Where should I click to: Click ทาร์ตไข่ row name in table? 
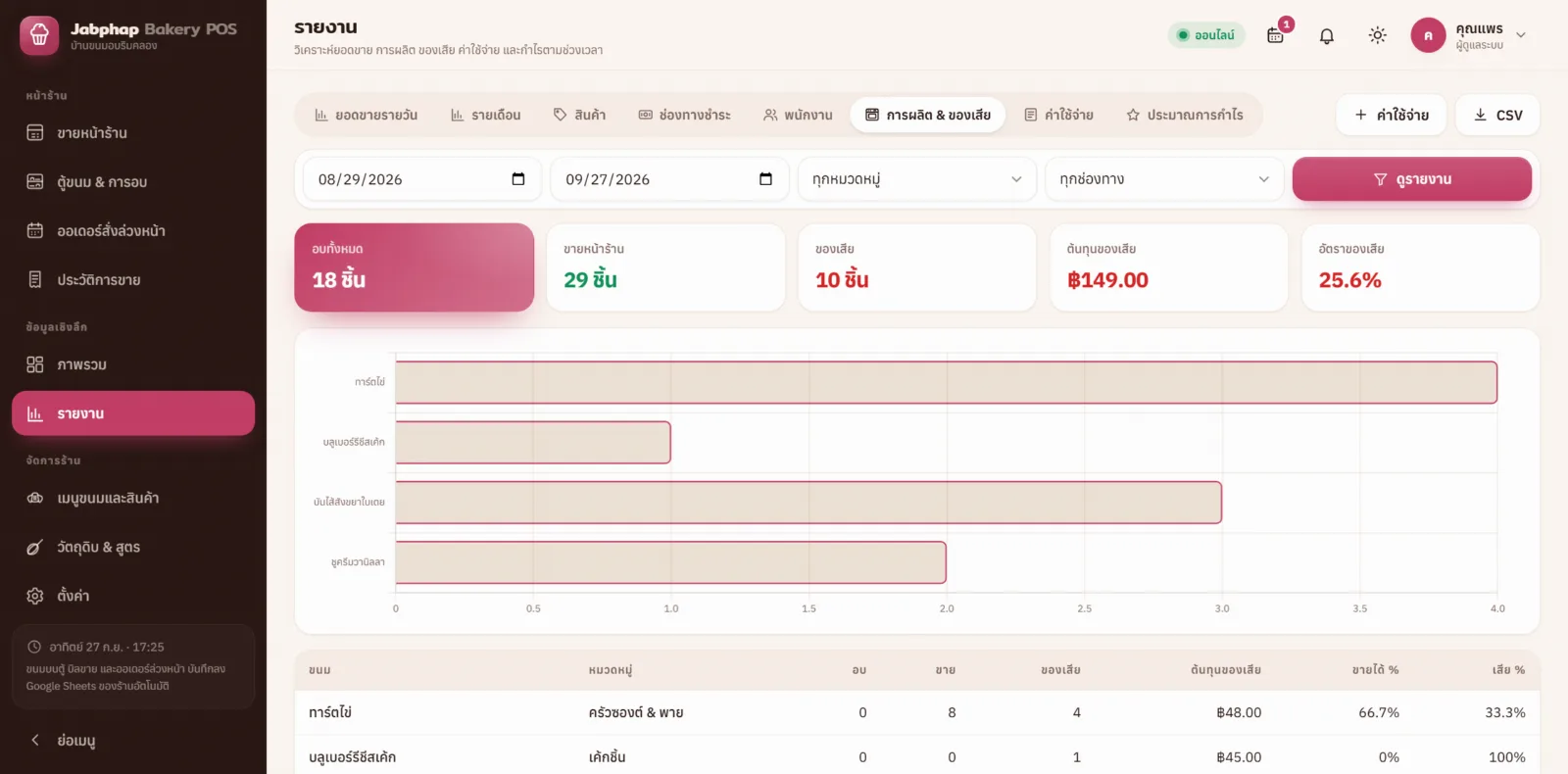point(330,712)
